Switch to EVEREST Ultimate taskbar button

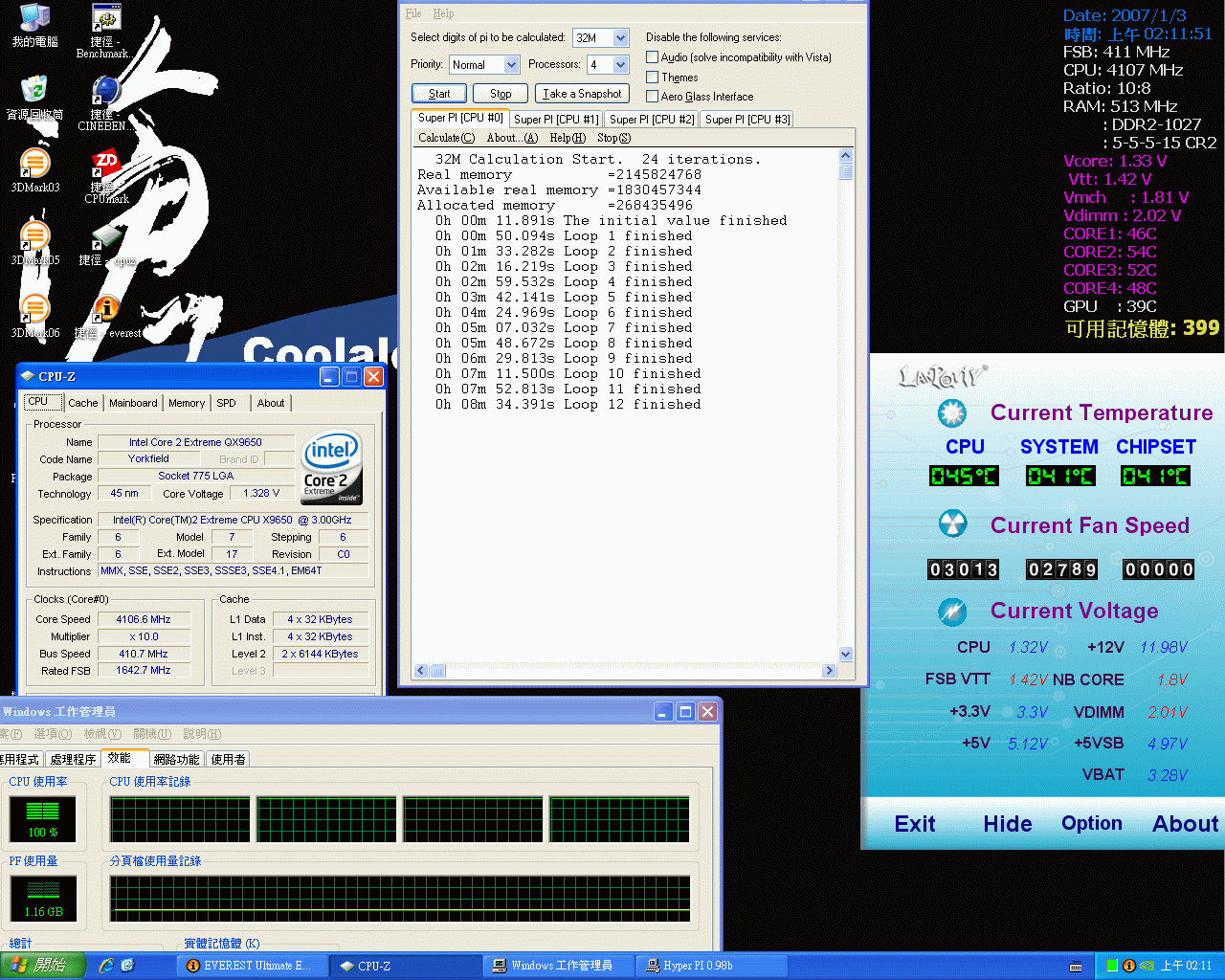(x=252, y=966)
